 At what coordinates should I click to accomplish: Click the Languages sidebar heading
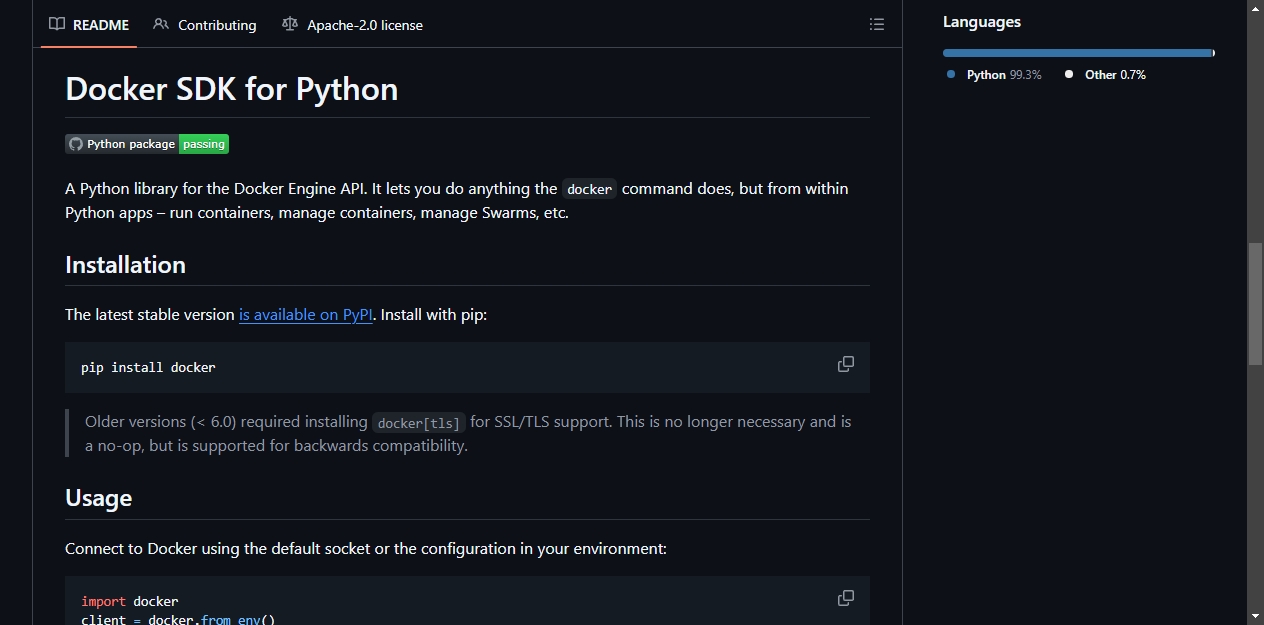coord(982,22)
